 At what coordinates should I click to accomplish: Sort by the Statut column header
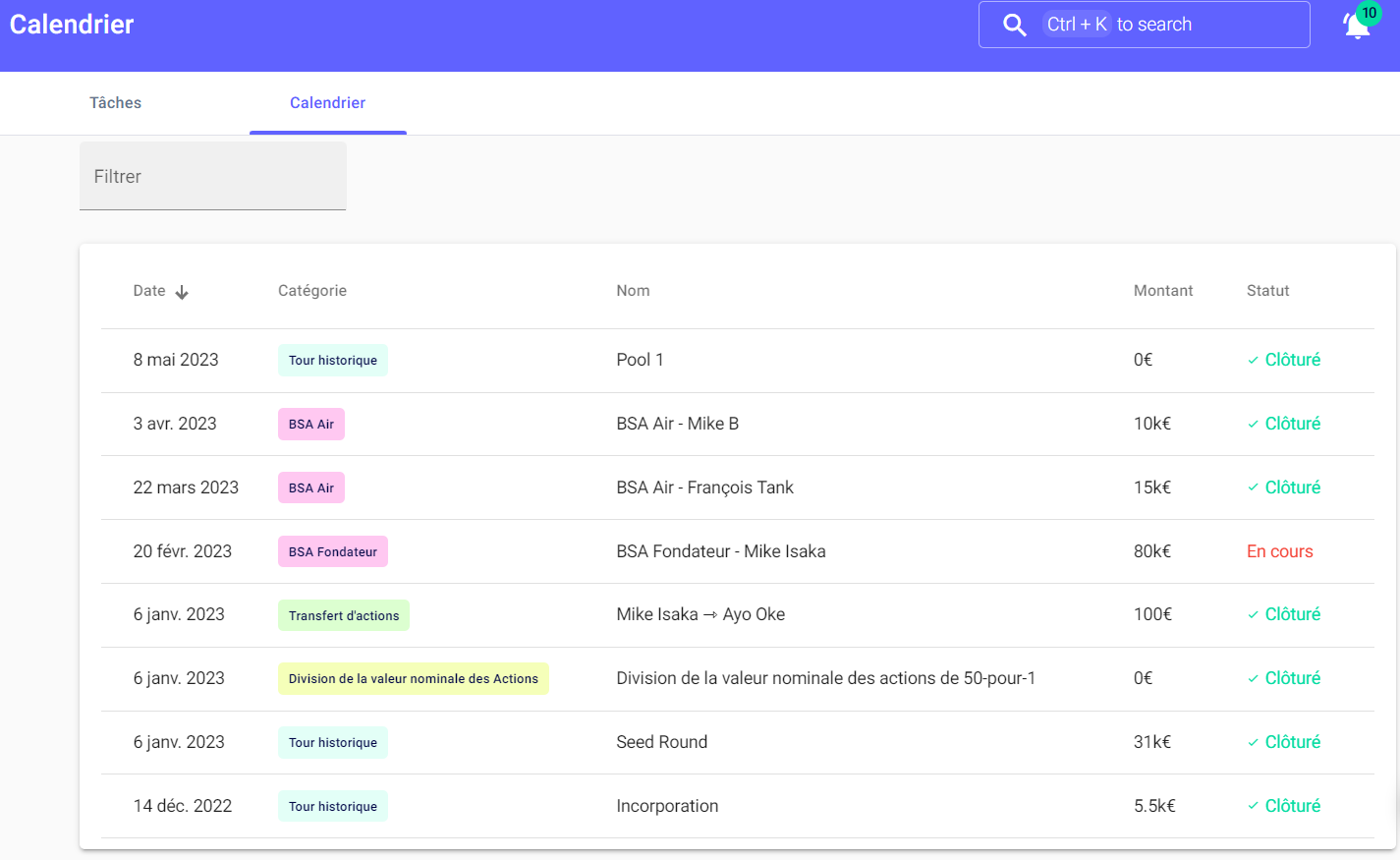pyautogui.click(x=1267, y=291)
